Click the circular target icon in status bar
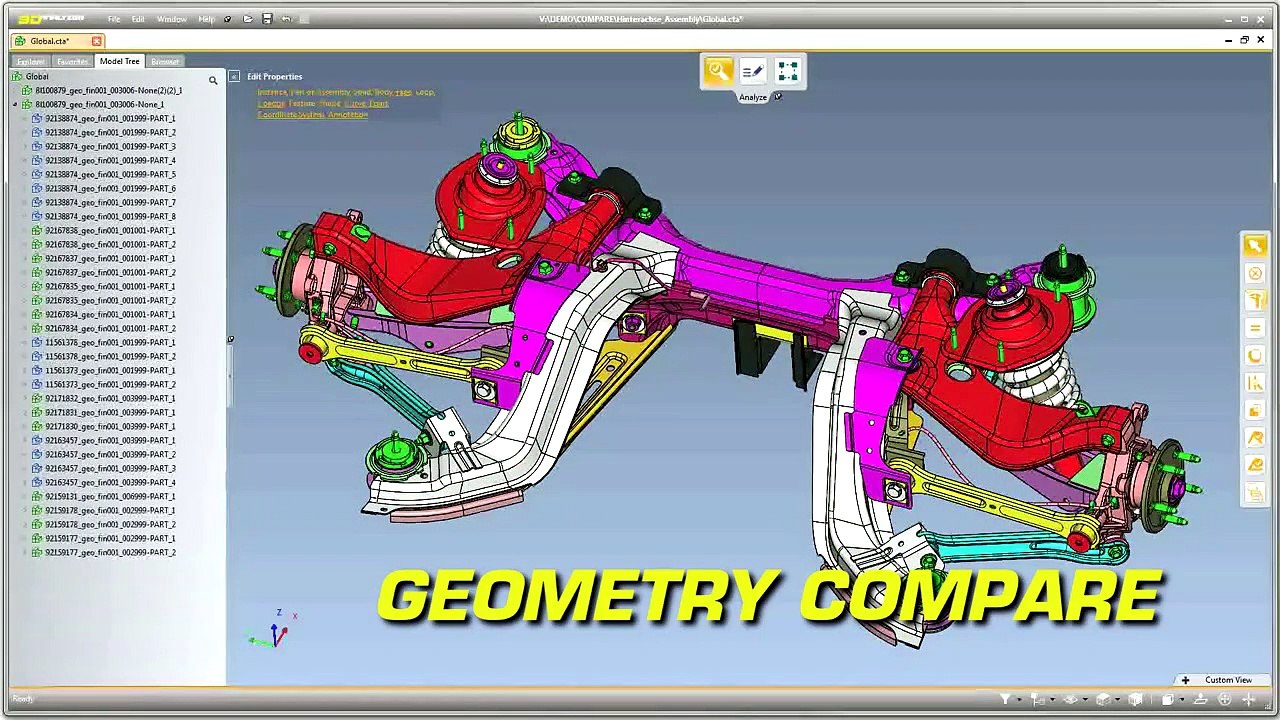 1225,699
